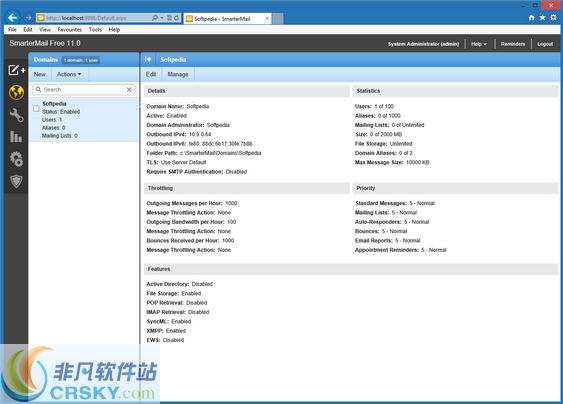Click 'Max Message Size: 10000 KB' text
The width and height of the screenshot is (563, 404).
coord(392,162)
